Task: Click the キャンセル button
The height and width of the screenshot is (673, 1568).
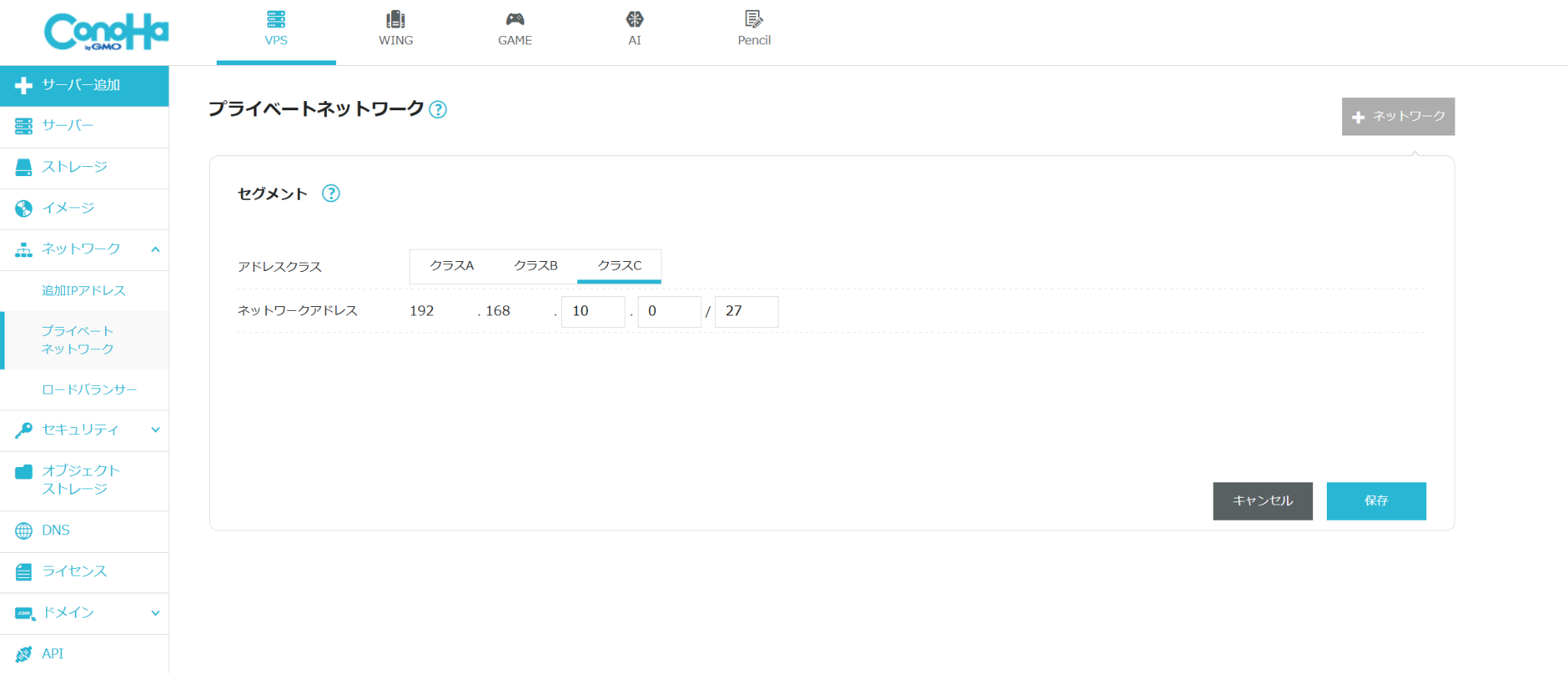Action: click(x=1263, y=501)
